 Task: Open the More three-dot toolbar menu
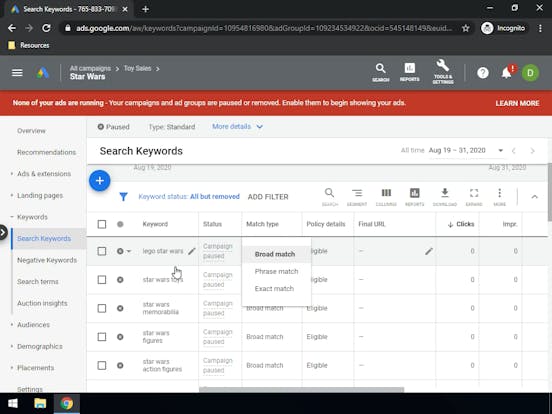(499, 197)
